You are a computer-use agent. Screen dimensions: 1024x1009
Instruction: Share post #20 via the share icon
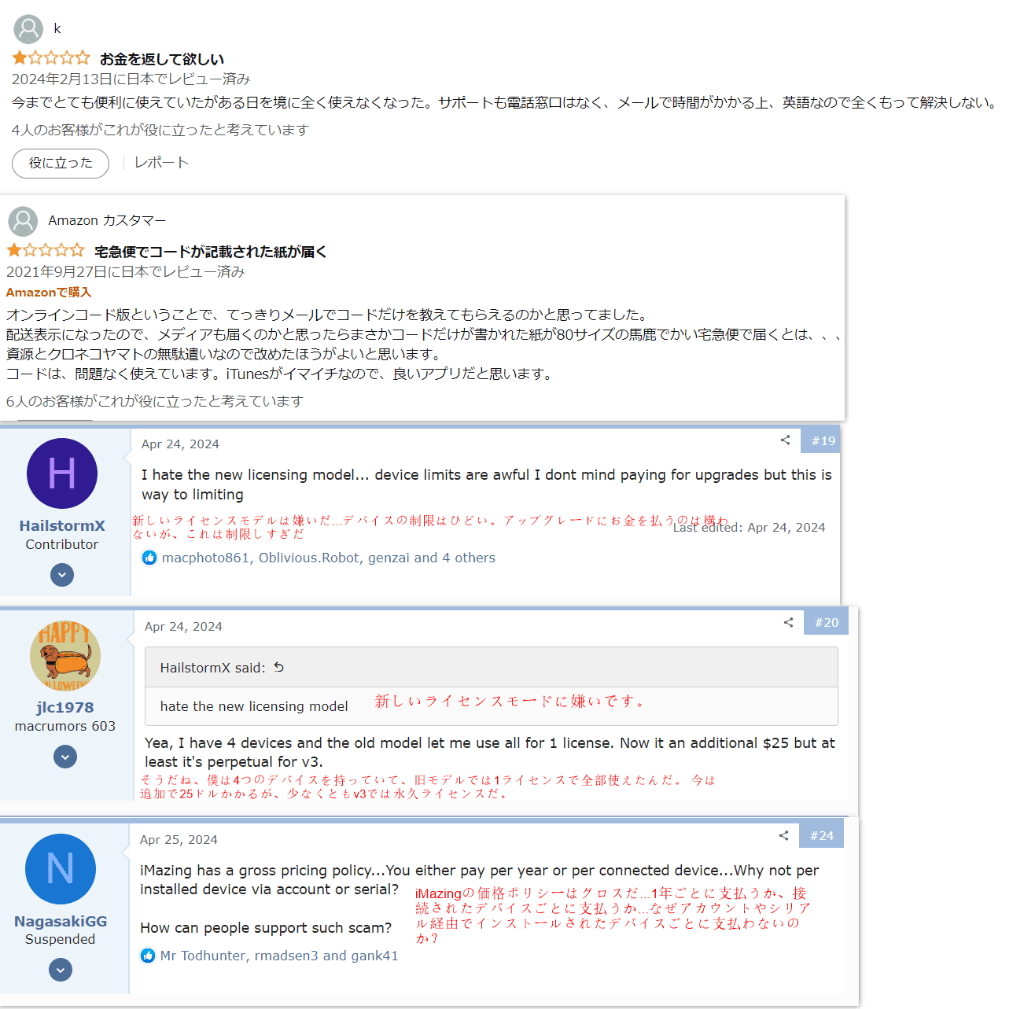[x=788, y=622]
